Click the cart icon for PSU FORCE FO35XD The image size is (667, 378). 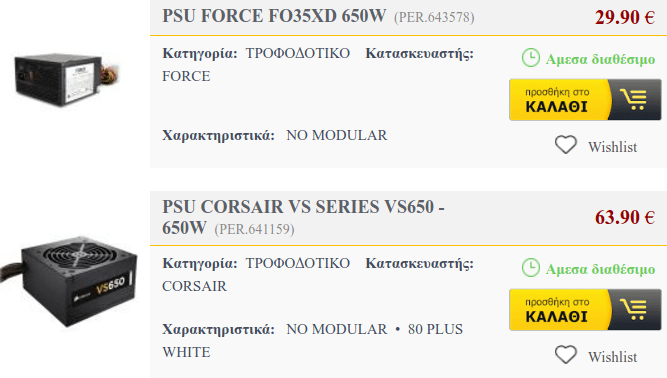(634, 99)
